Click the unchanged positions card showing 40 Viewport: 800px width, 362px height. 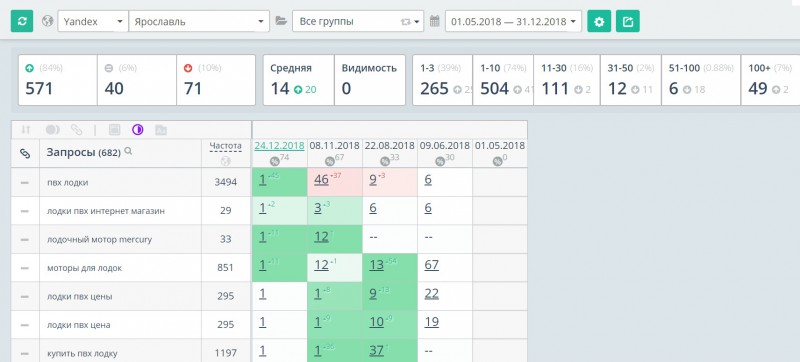point(137,80)
